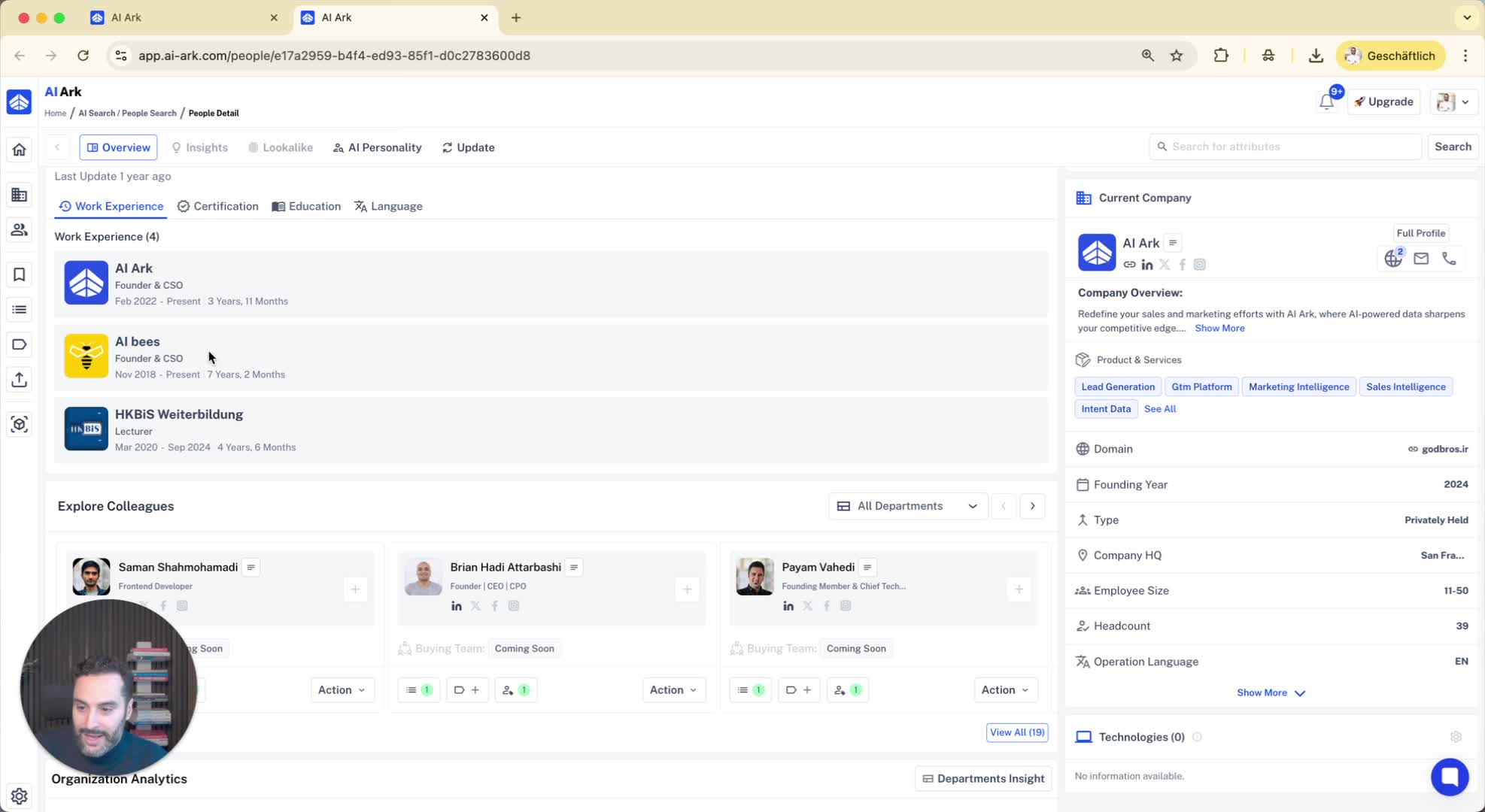The image size is (1485, 812).
Task: Open the export upload icon in sidebar
Action: click(x=19, y=380)
